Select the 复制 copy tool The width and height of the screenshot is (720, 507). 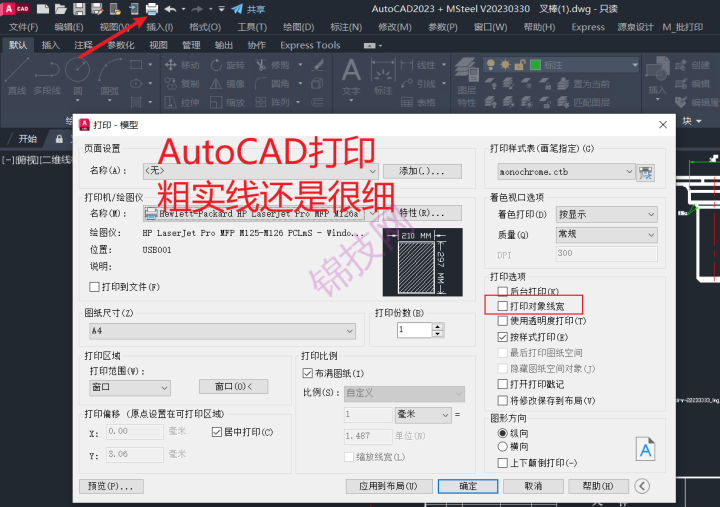(x=182, y=84)
